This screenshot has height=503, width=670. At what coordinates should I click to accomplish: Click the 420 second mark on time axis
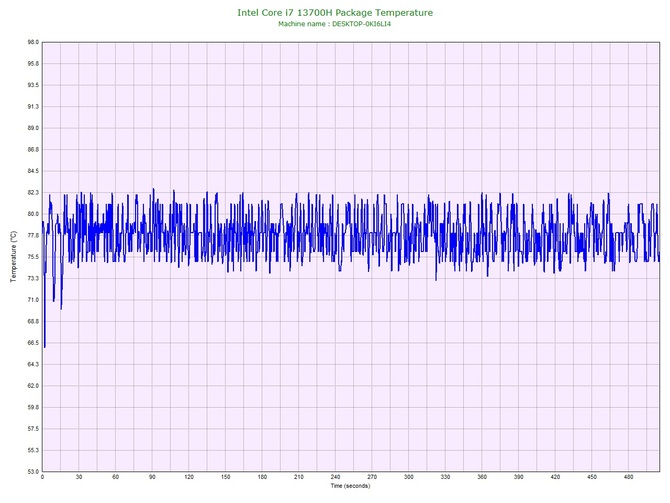pos(555,477)
